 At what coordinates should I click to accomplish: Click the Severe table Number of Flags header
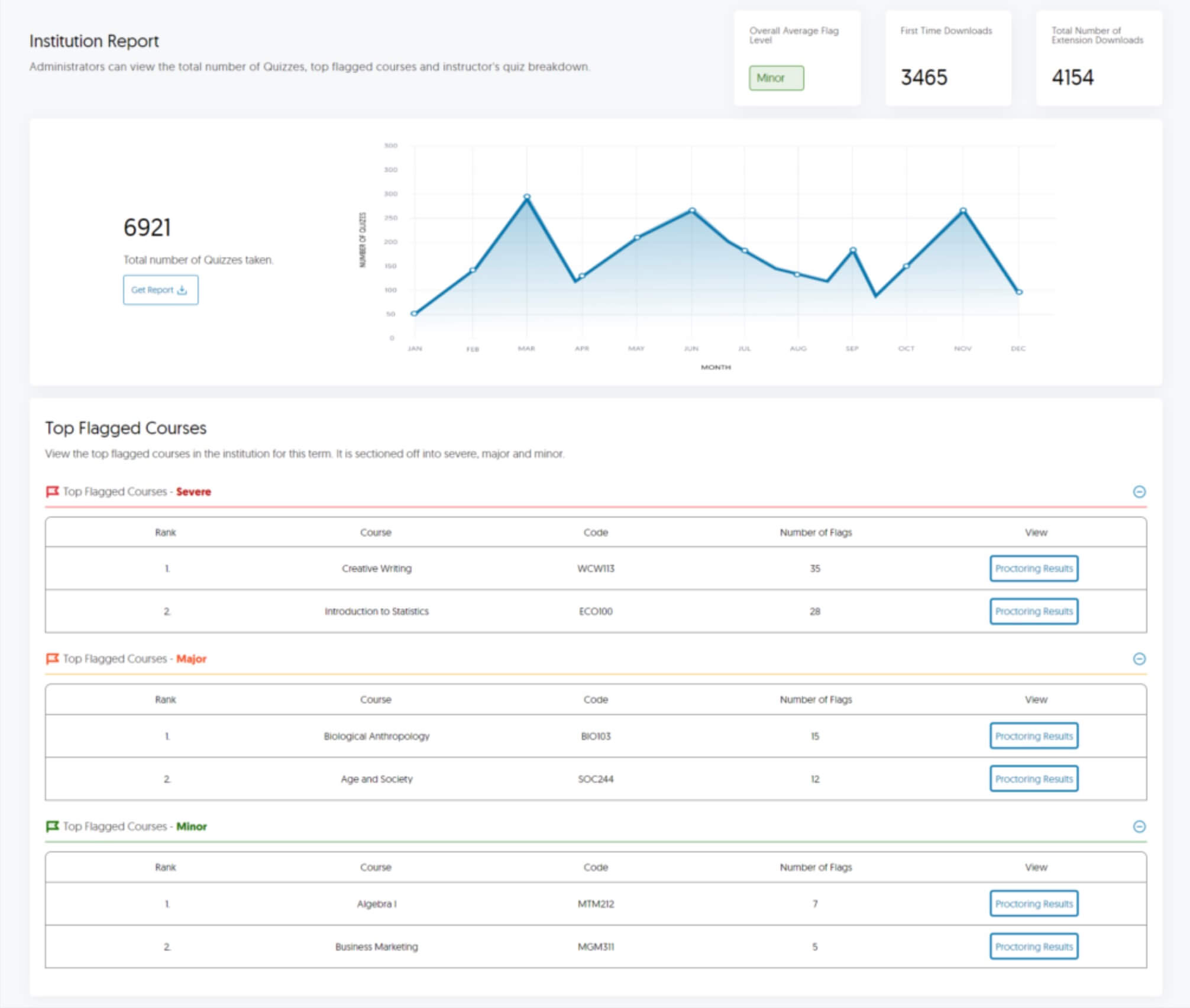click(x=816, y=532)
